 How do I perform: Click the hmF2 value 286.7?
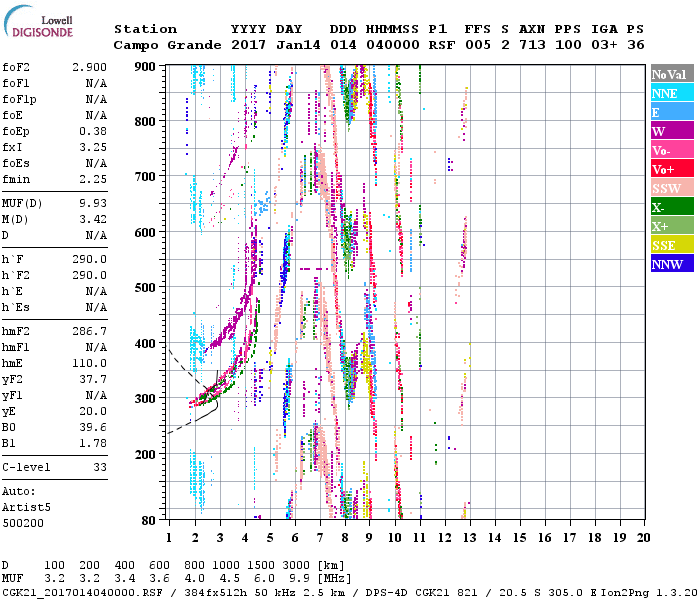point(89,331)
